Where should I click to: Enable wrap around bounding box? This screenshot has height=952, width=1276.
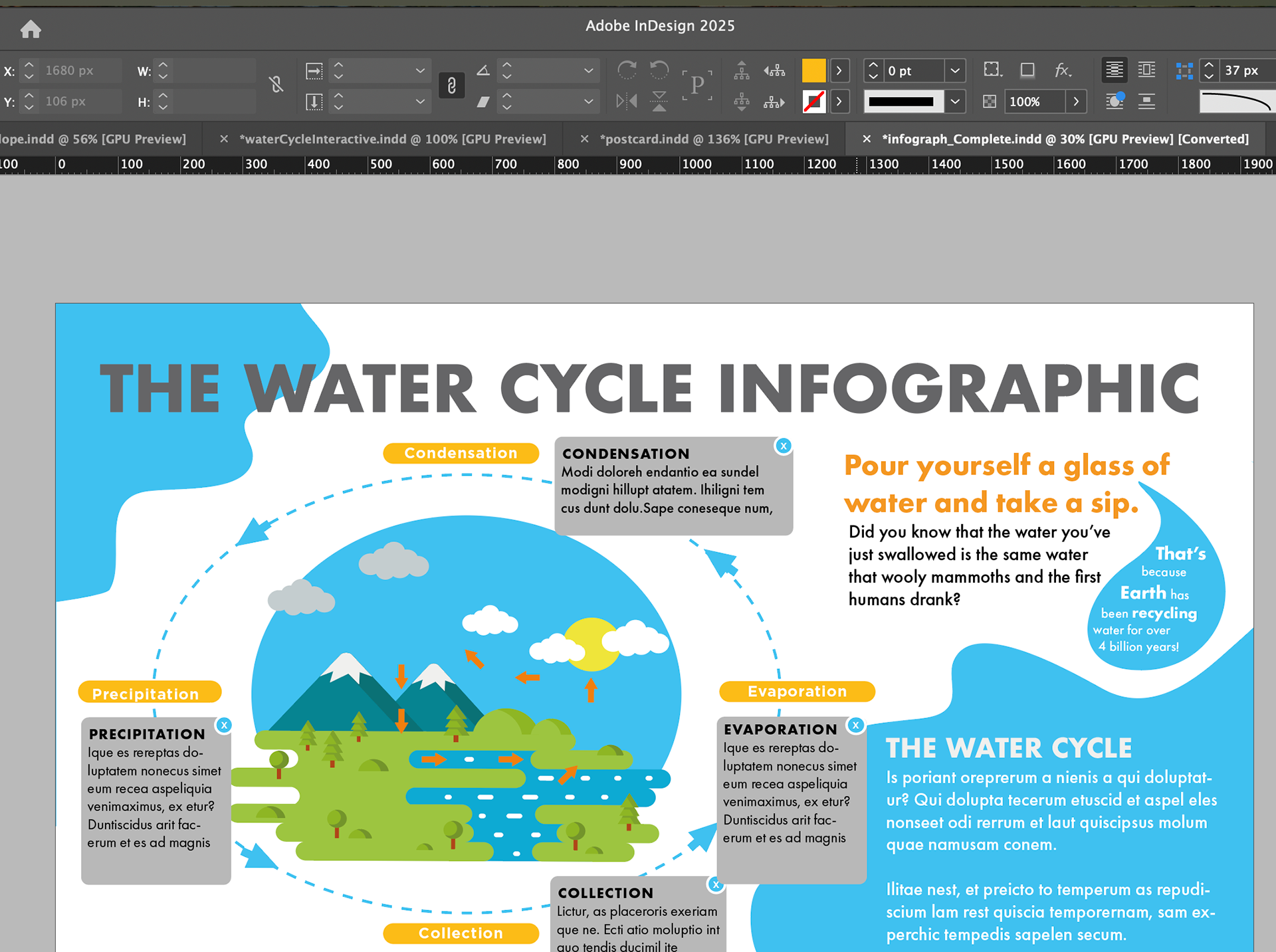1146,70
